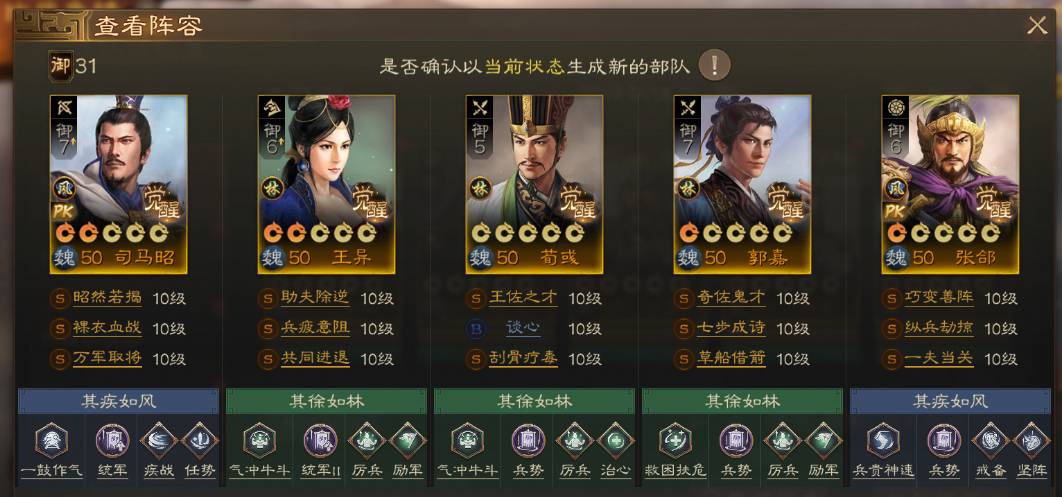Screen dimensions: 1062x497
Task: Click the 任势 diamond icon
Action: [x=200, y=440]
